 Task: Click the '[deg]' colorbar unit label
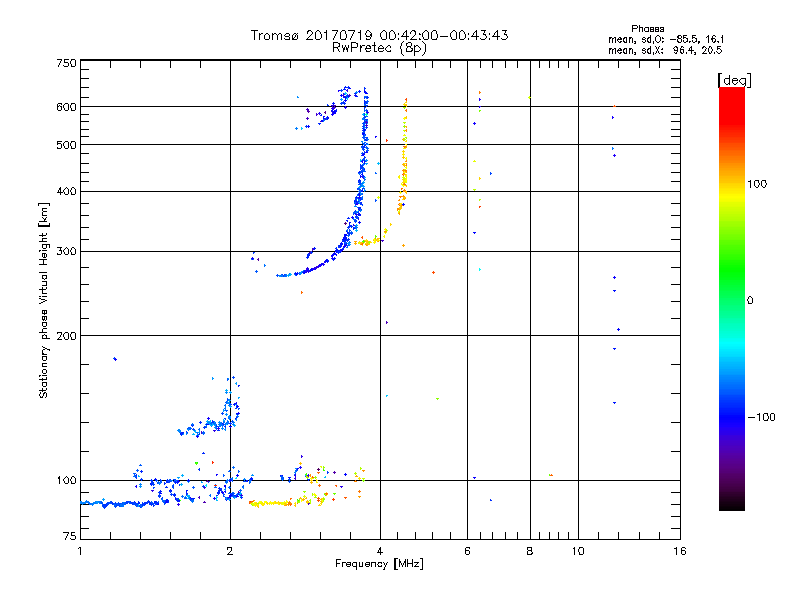(734, 80)
